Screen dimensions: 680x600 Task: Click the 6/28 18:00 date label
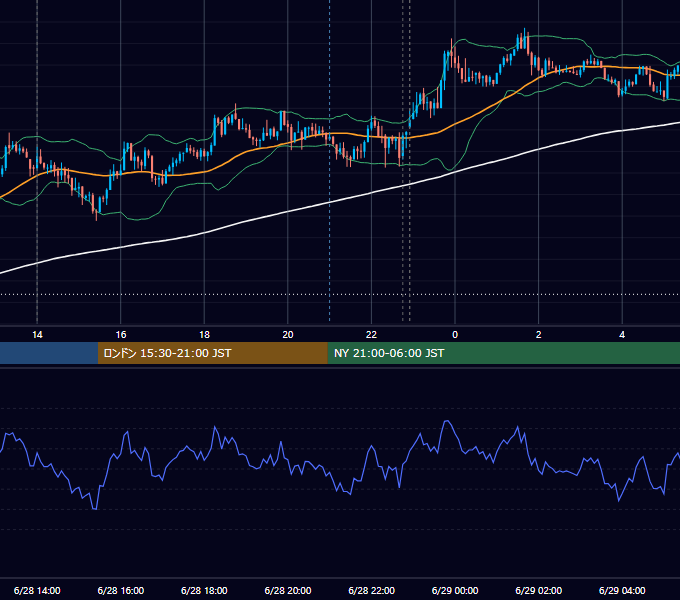[x=204, y=590]
